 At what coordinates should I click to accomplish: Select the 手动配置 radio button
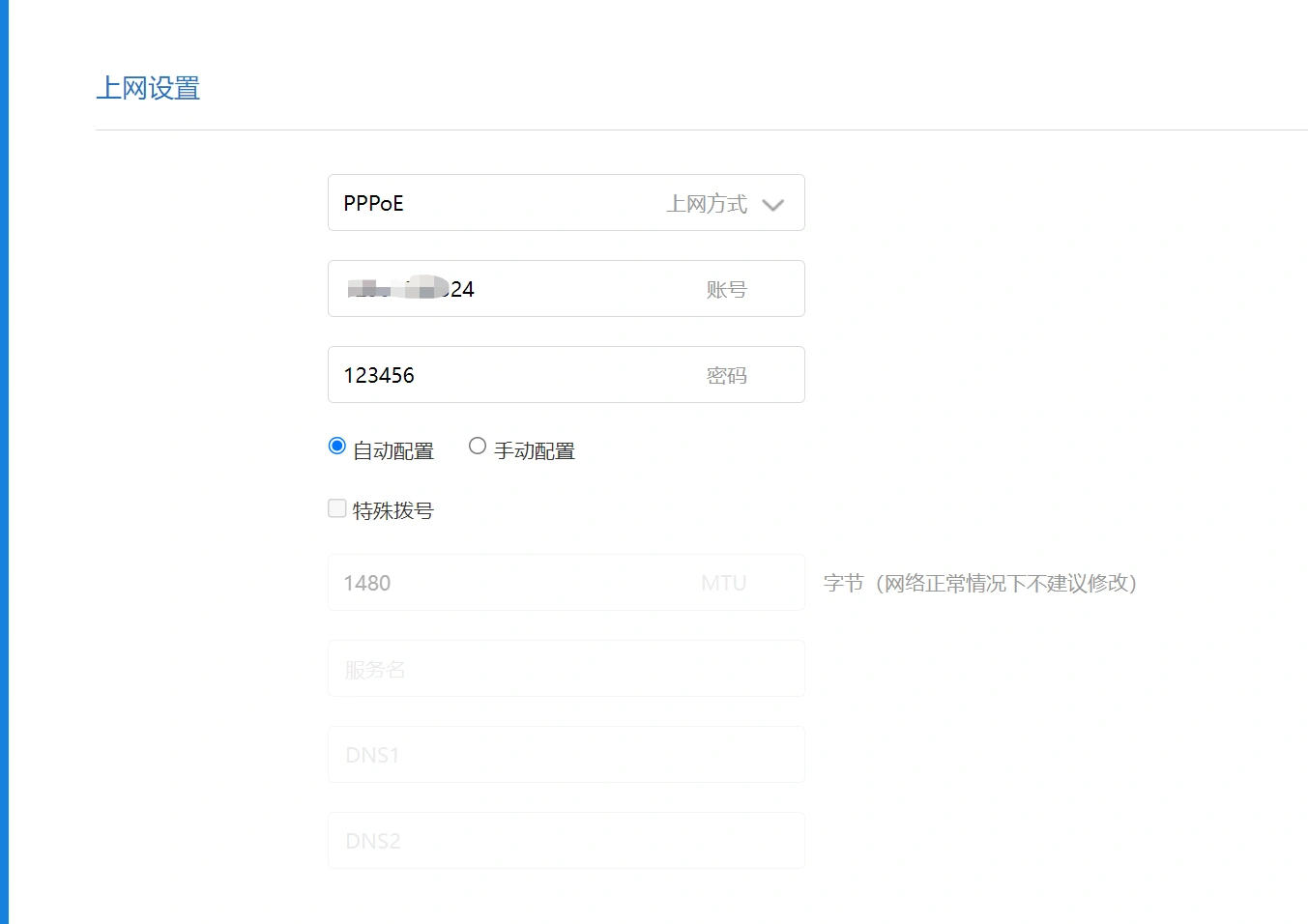478,446
